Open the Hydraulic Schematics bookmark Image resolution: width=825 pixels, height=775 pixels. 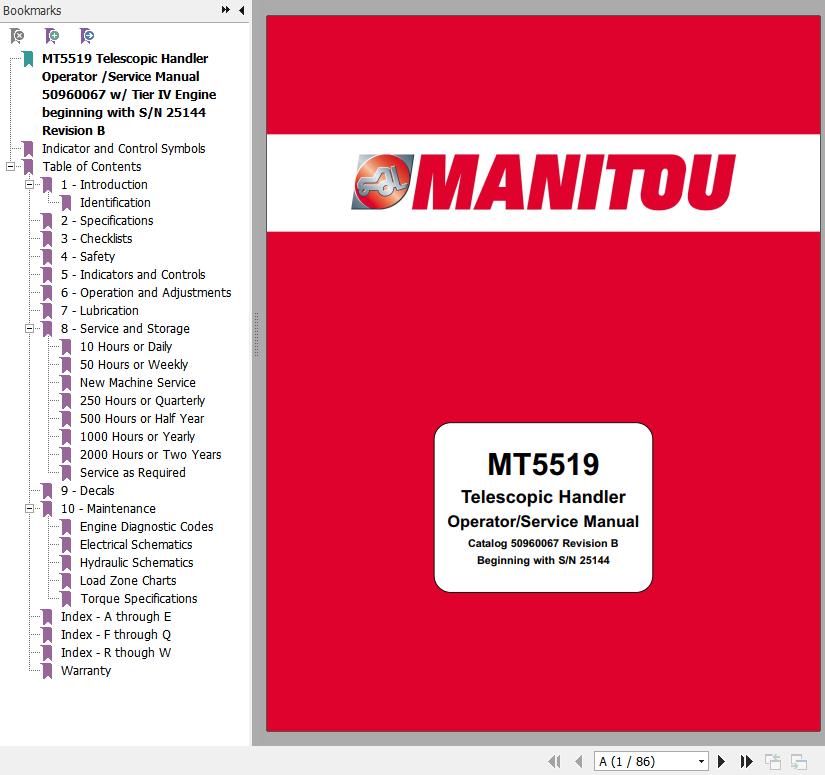click(136, 562)
